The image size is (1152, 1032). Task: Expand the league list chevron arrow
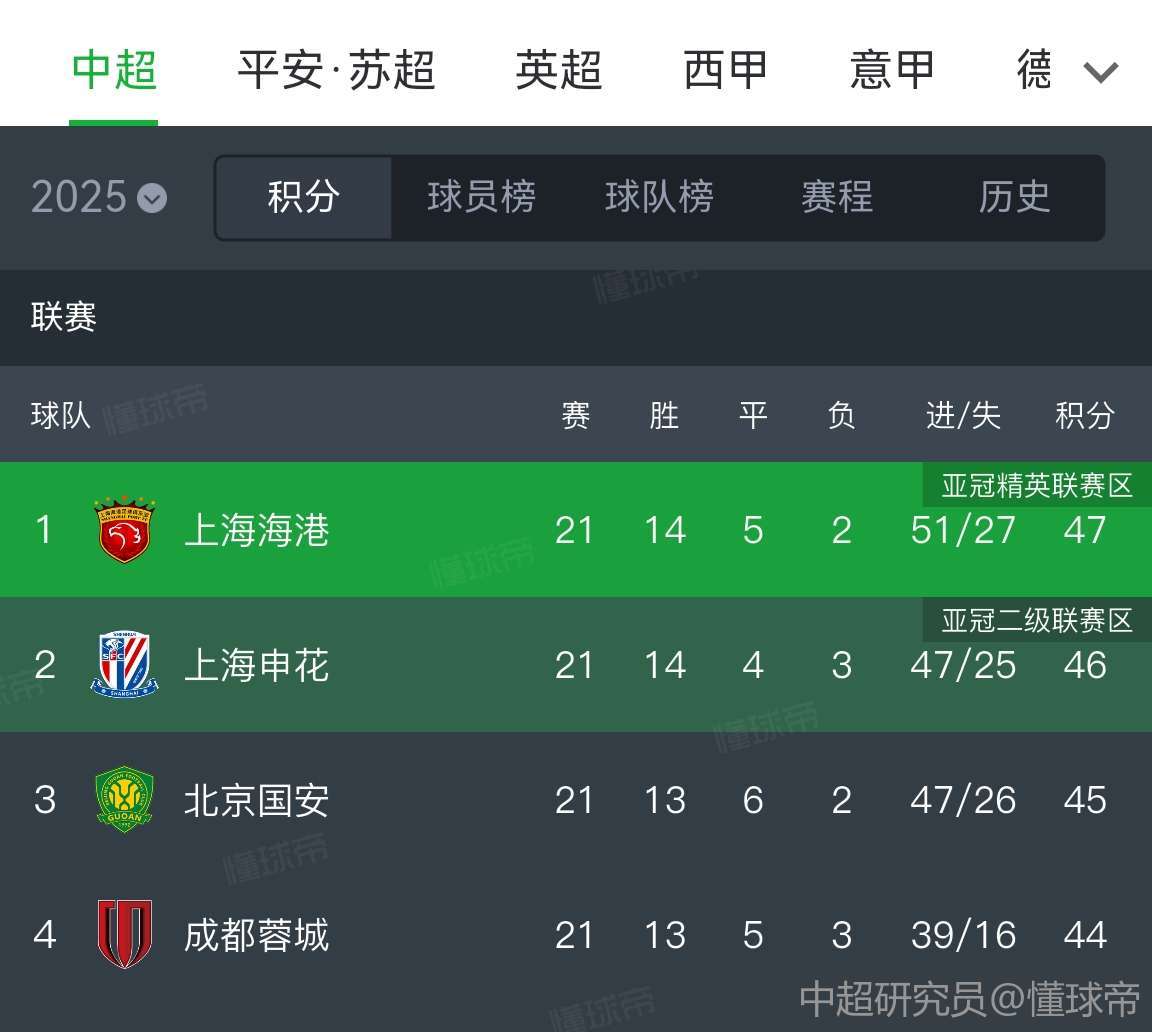[1100, 72]
